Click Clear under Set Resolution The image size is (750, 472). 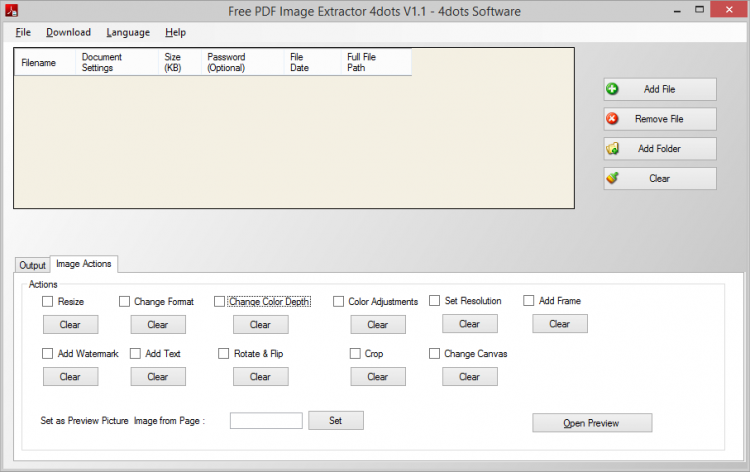tap(470, 324)
